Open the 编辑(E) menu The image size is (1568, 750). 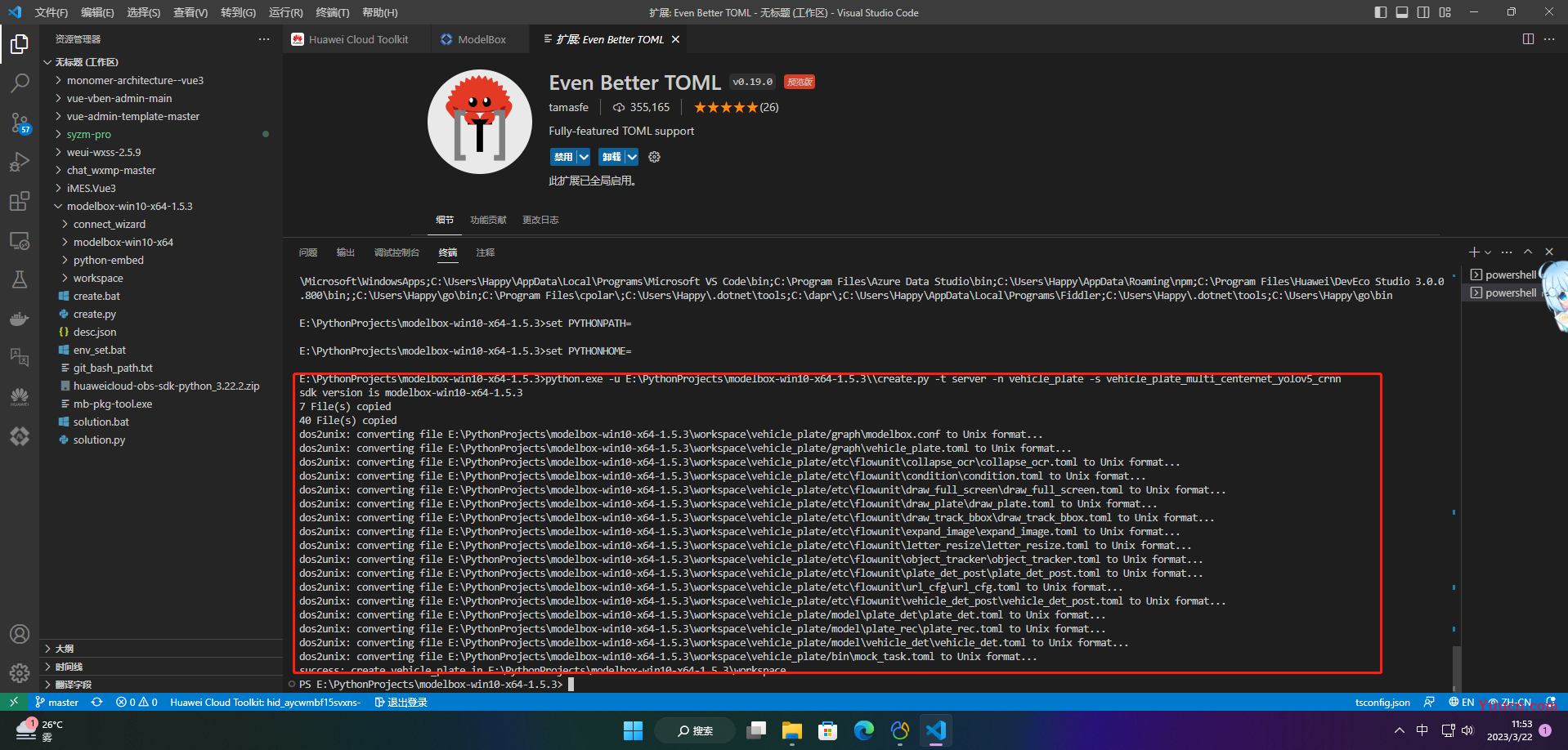[97, 12]
